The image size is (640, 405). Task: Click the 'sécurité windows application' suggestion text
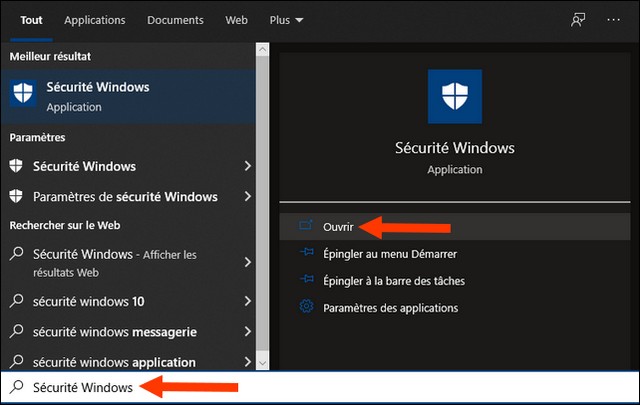pos(114,362)
